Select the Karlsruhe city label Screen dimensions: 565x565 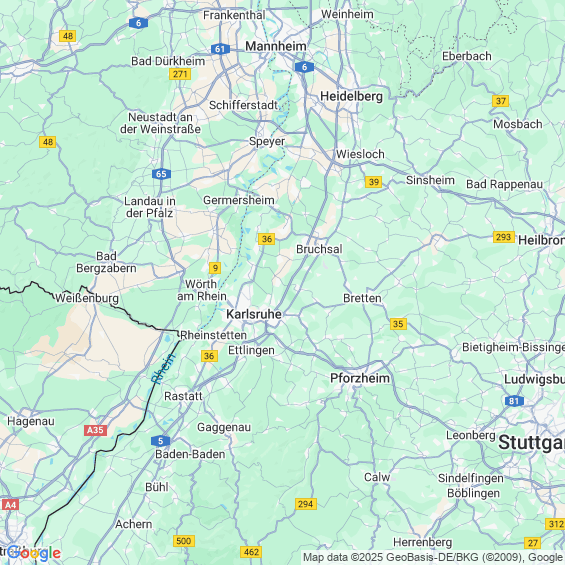click(x=254, y=314)
